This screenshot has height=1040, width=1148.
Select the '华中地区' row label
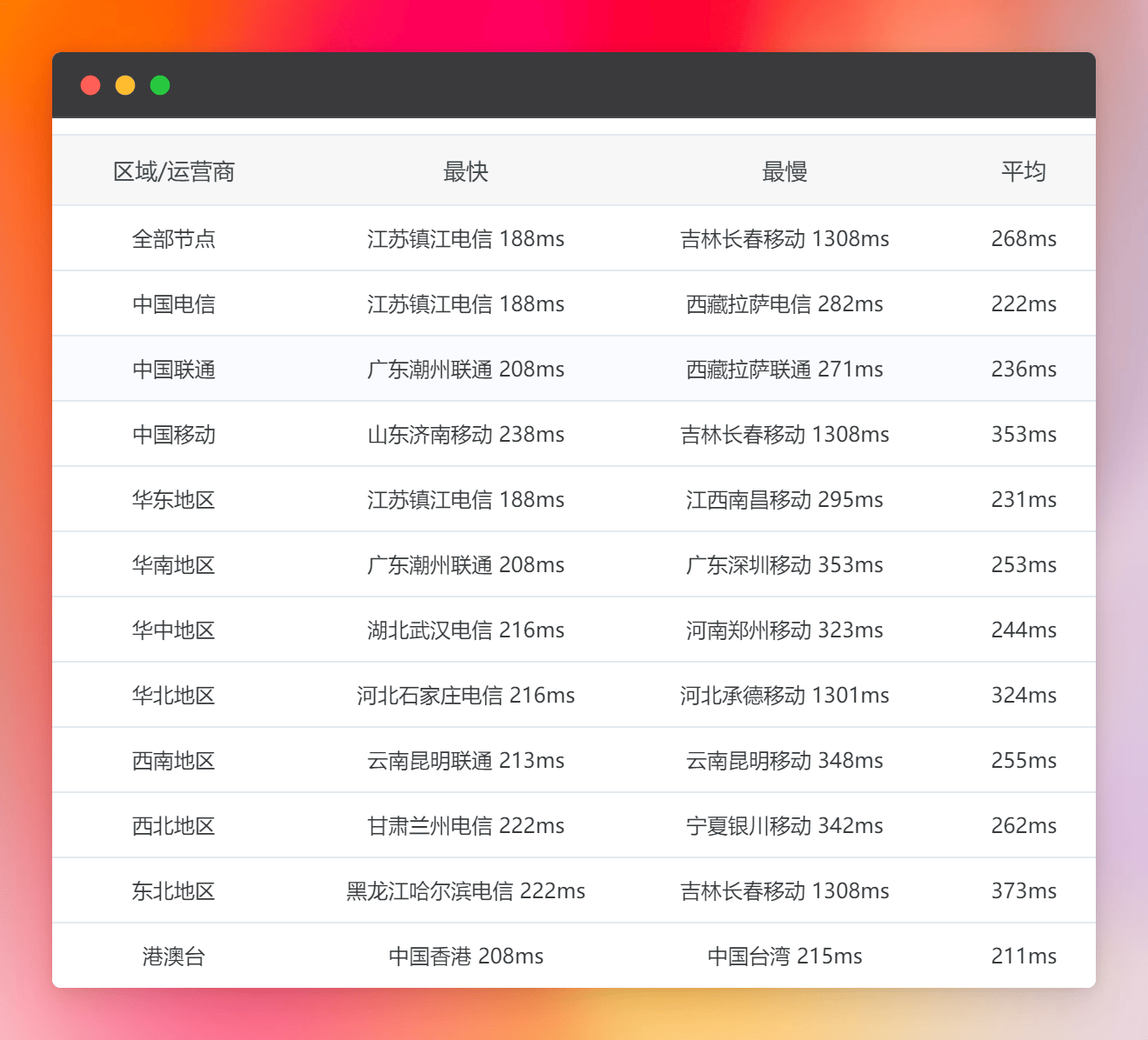[174, 630]
